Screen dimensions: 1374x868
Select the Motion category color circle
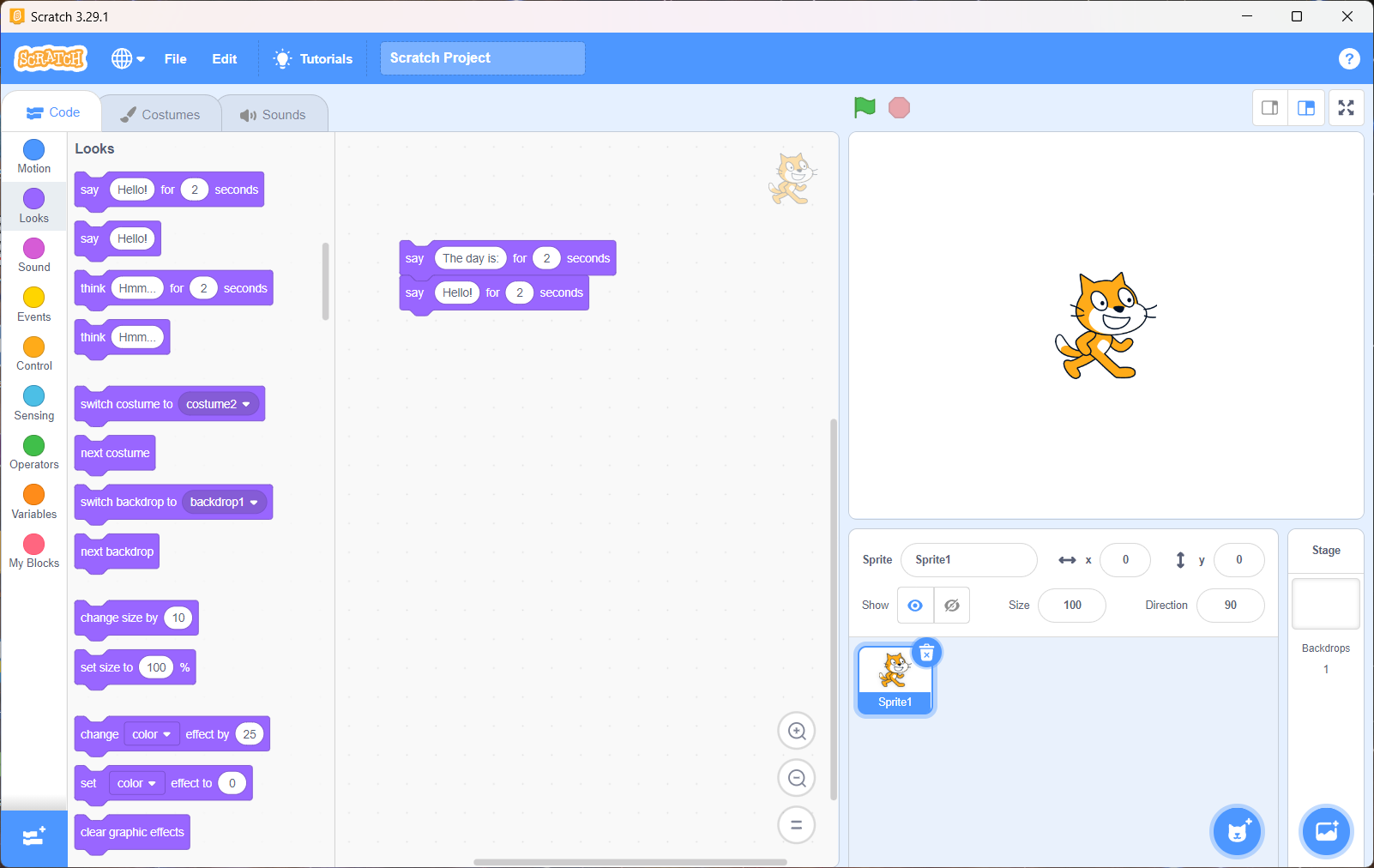34,150
